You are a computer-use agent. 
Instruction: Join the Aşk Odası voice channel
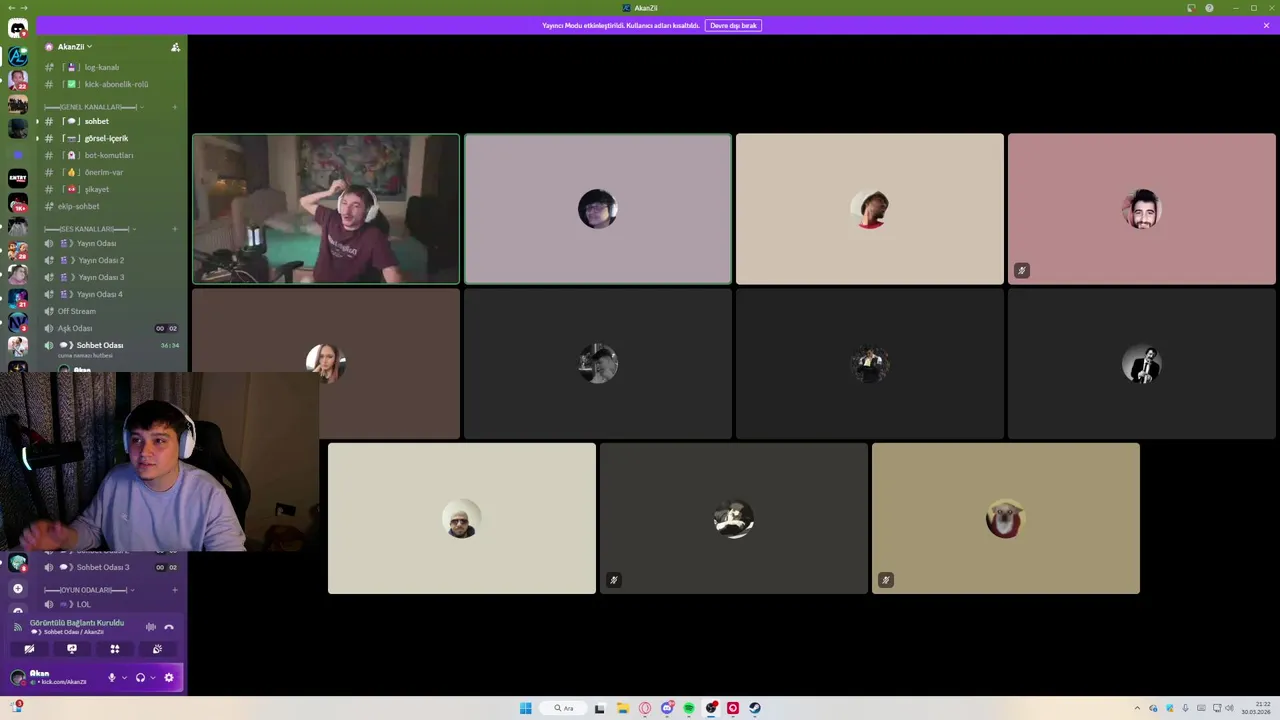pos(110,328)
